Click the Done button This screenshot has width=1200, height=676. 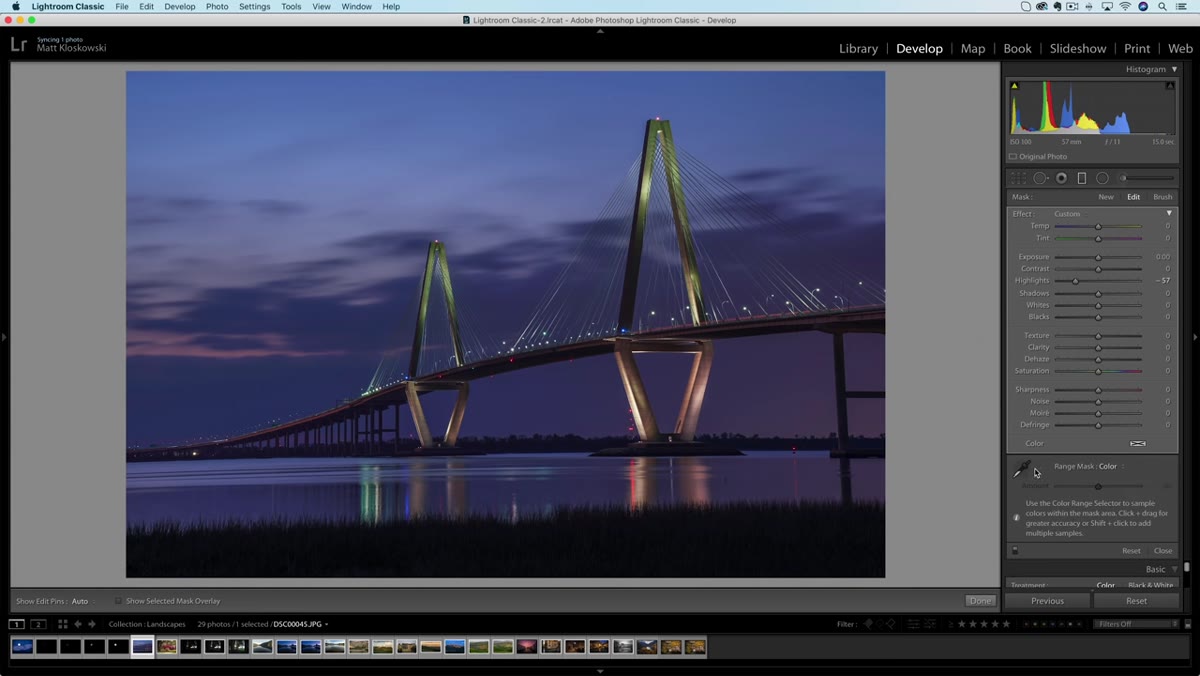pos(980,601)
